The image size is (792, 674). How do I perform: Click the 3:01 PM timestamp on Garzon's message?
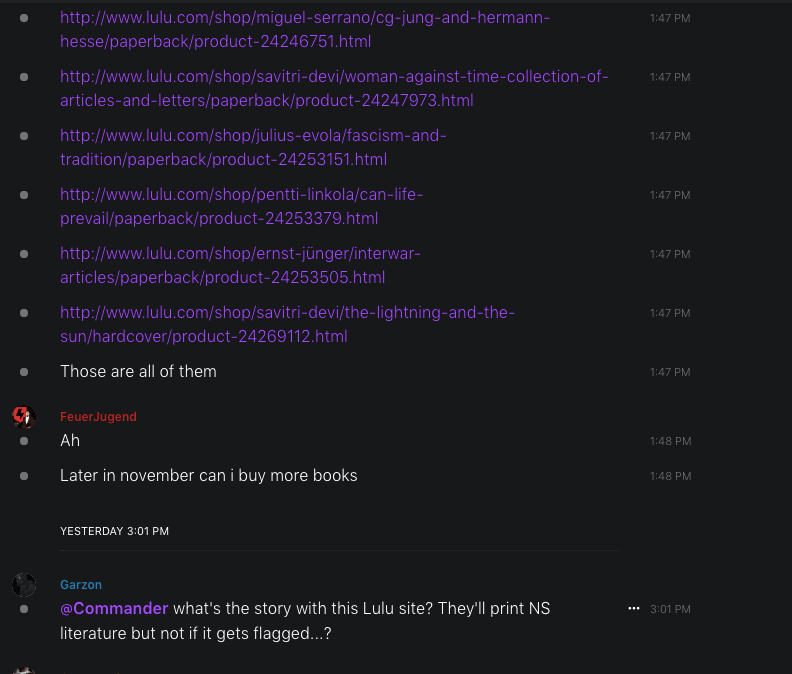pos(670,609)
